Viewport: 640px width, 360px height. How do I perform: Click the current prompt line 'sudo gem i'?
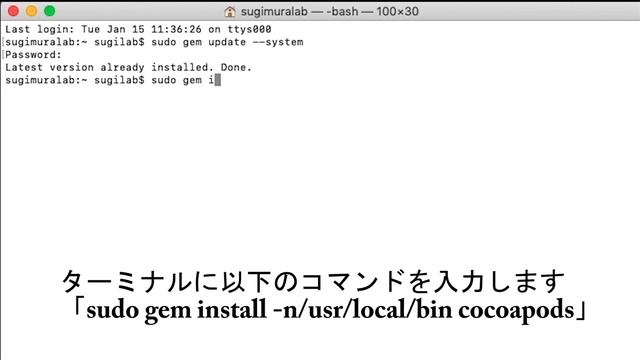pyautogui.click(x=113, y=80)
